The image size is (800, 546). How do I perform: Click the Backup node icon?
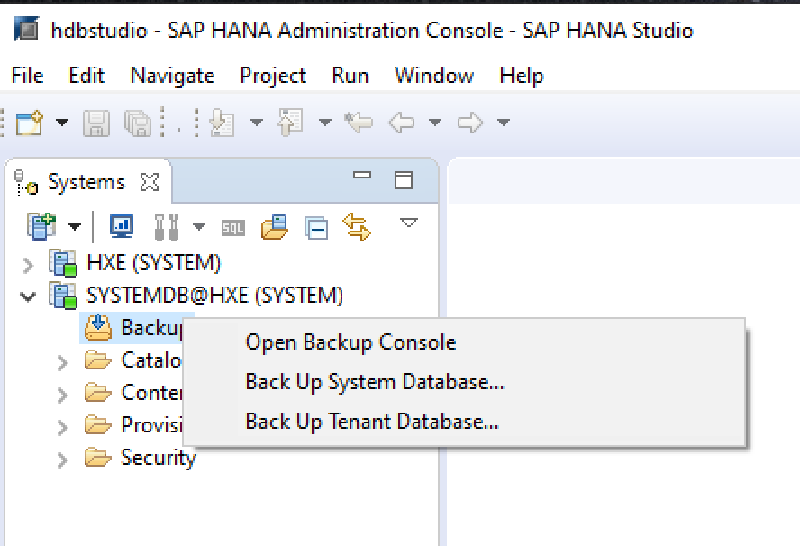pos(98,328)
